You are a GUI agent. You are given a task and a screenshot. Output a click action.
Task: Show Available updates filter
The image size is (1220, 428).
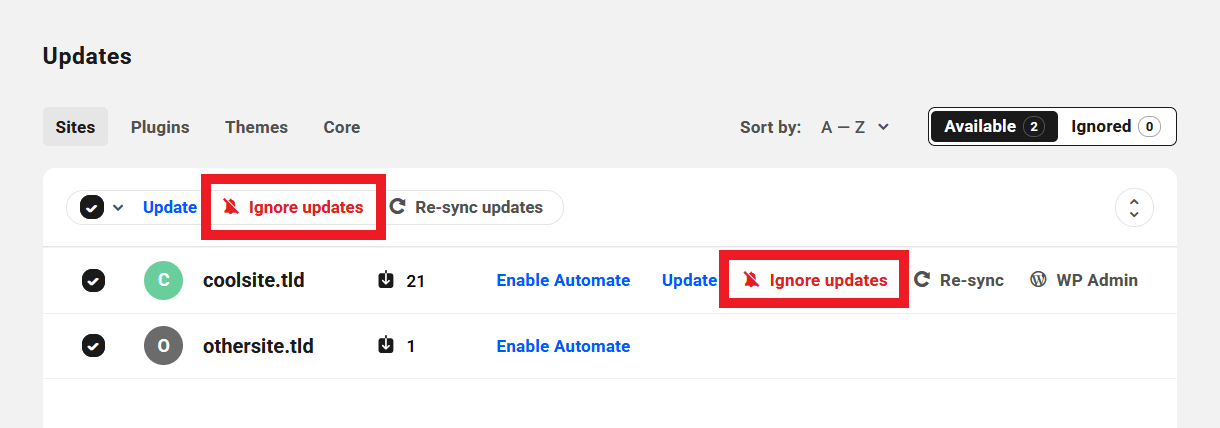tap(994, 126)
